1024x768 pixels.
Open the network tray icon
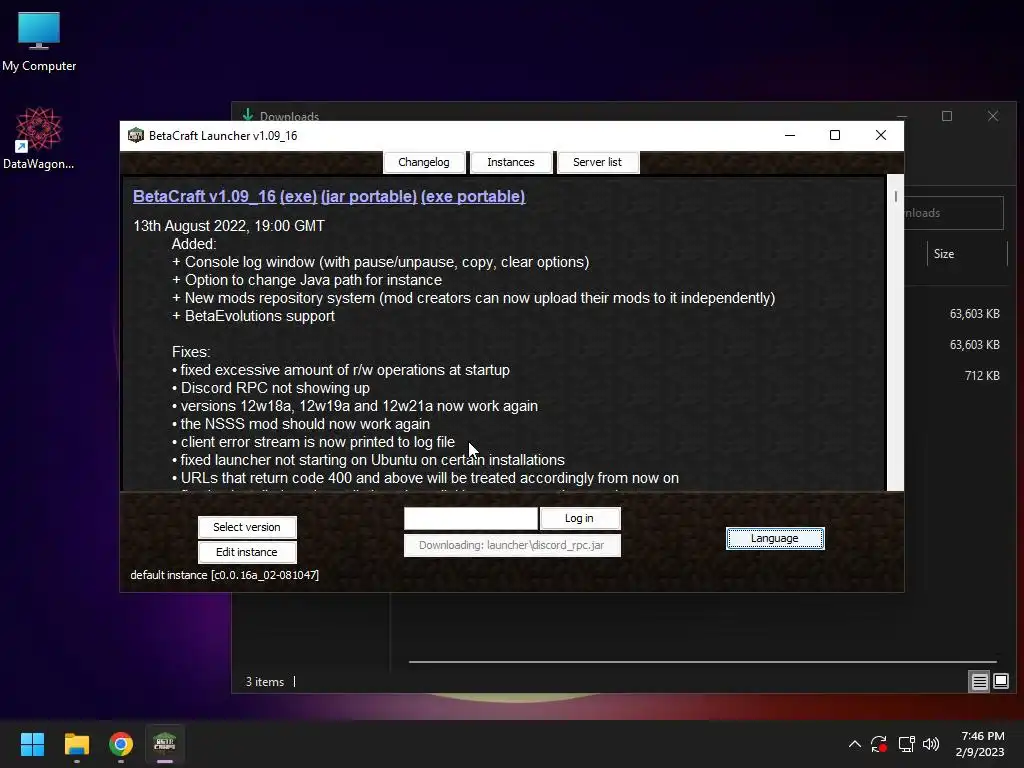point(906,744)
